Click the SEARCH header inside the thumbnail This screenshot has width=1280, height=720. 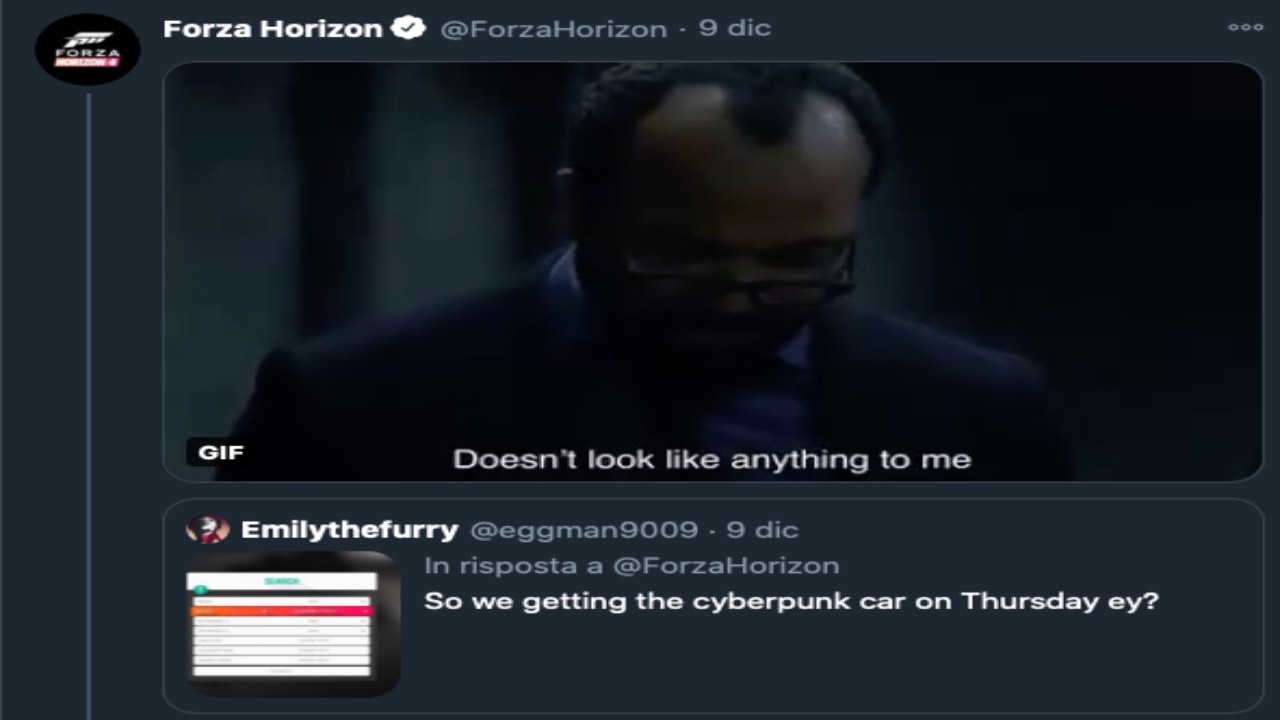(282, 581)
